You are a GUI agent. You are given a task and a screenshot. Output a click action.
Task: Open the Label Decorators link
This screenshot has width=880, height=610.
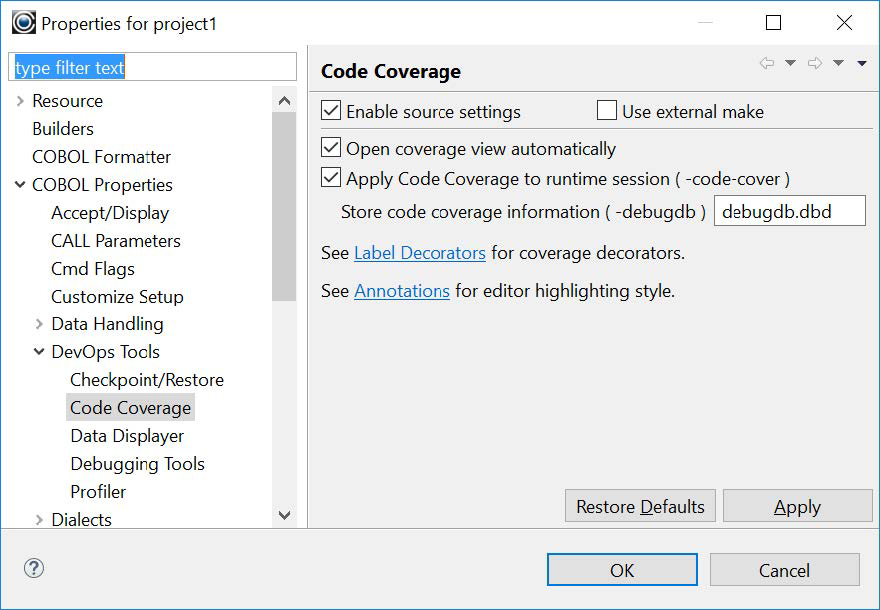tap(419, 254)
